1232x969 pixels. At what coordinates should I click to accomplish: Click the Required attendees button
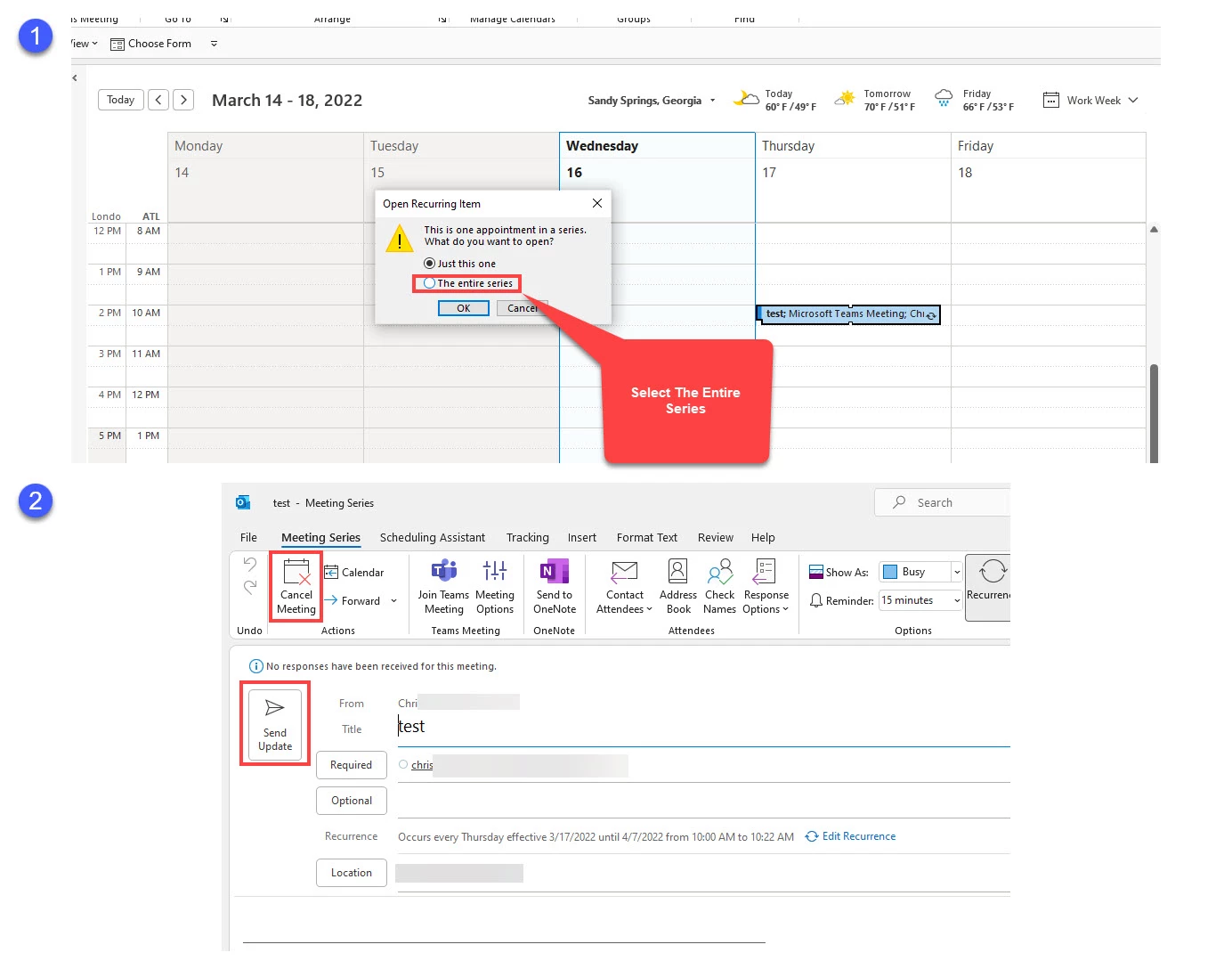point(351,765)
